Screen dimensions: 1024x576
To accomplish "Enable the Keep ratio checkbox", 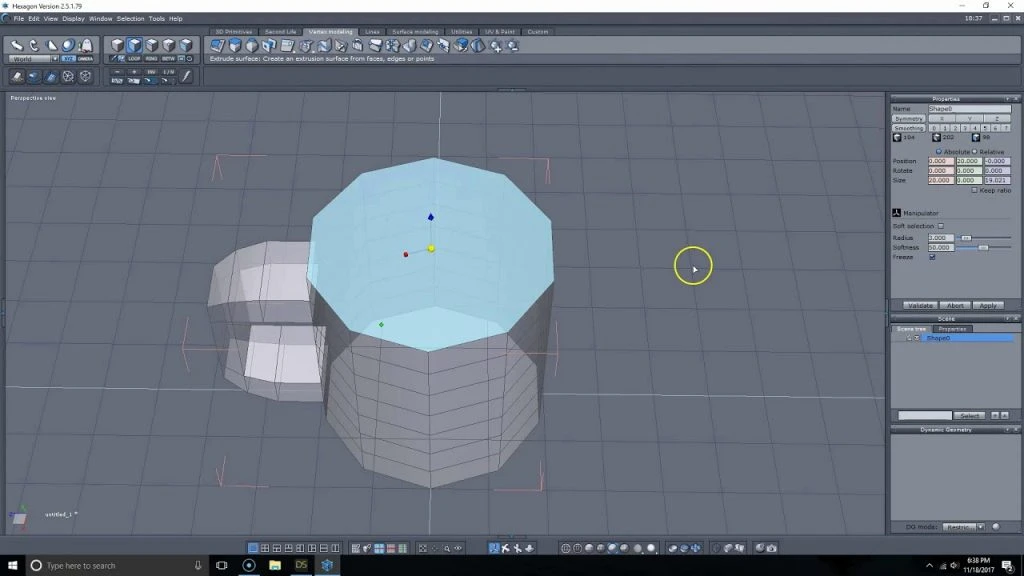I will [x=974, y=190].
